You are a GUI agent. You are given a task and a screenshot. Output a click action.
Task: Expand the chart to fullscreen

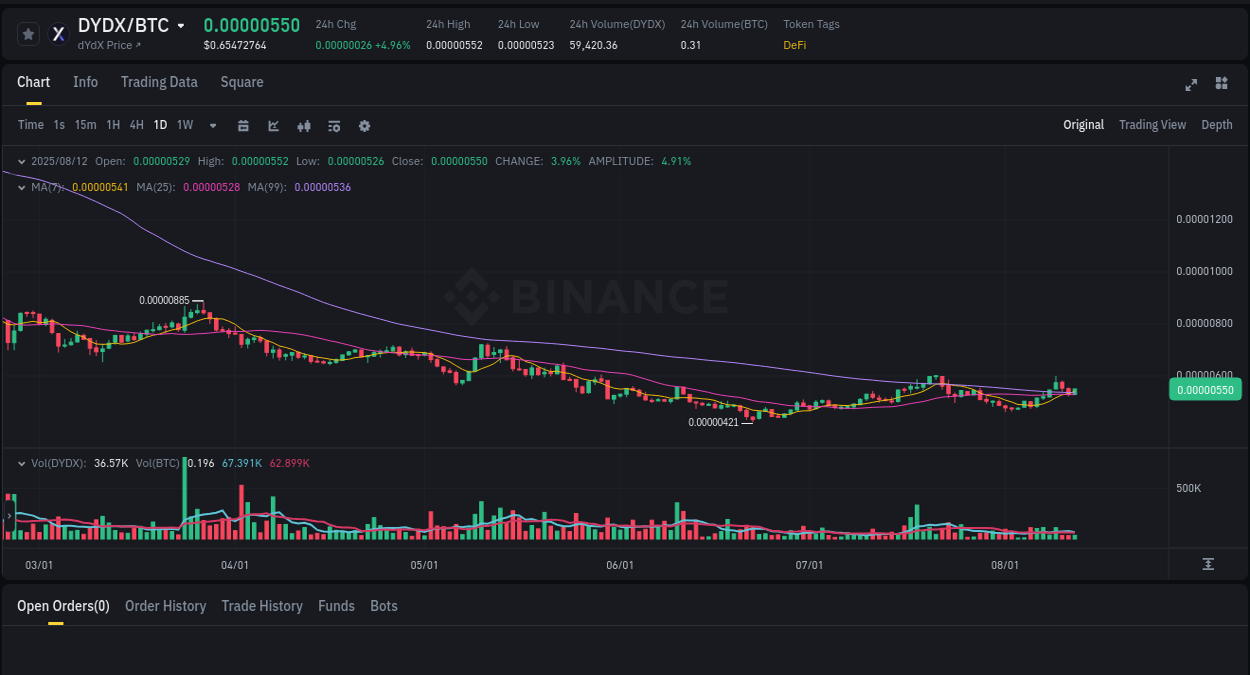coord(1191,85)
